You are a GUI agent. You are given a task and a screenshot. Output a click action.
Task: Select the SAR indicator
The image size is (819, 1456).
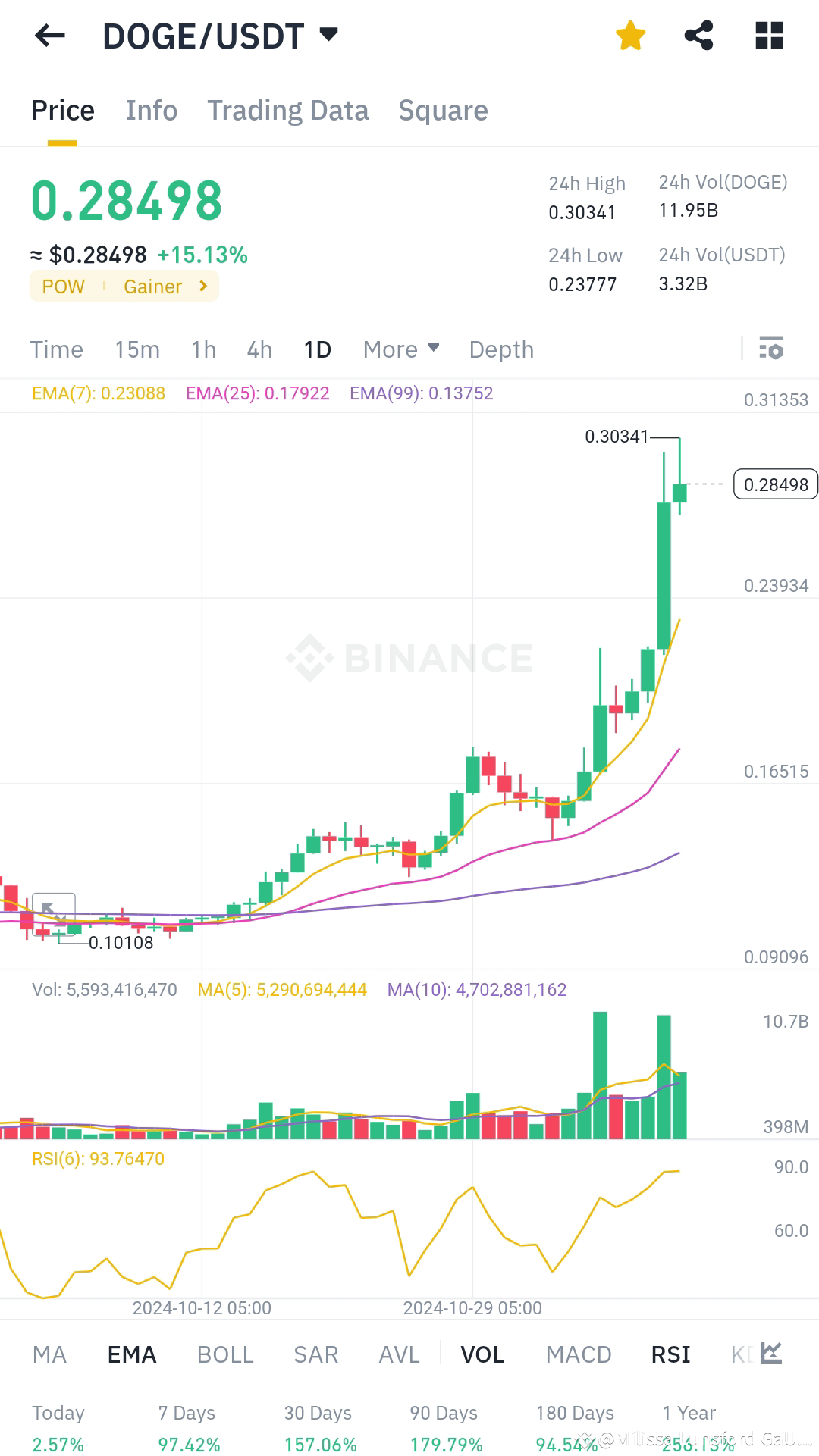(x=315, y=1354)
